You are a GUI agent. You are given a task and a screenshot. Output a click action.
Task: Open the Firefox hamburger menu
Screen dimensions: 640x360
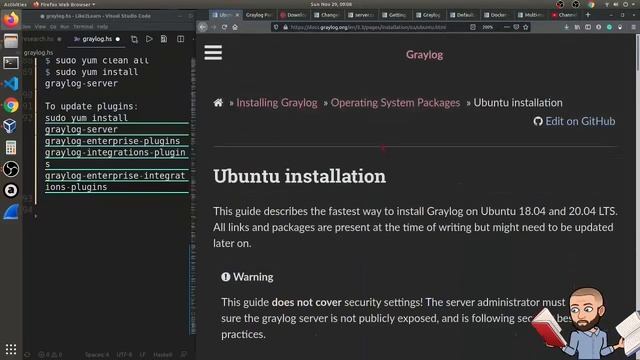click(x=633, y=27)
